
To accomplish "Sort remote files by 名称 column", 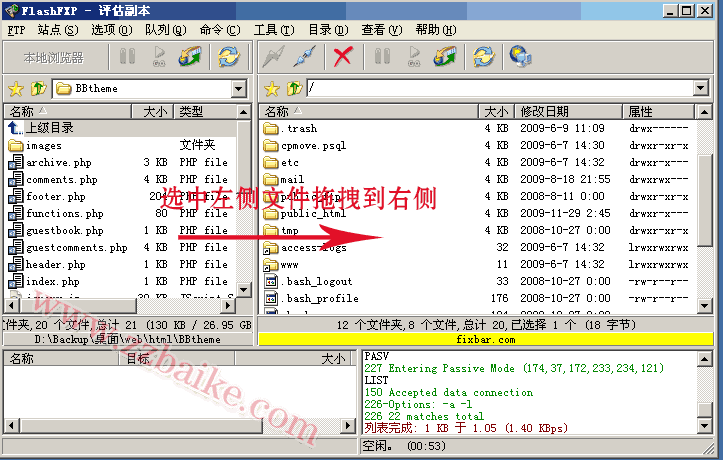I will [x=369, y=111].
